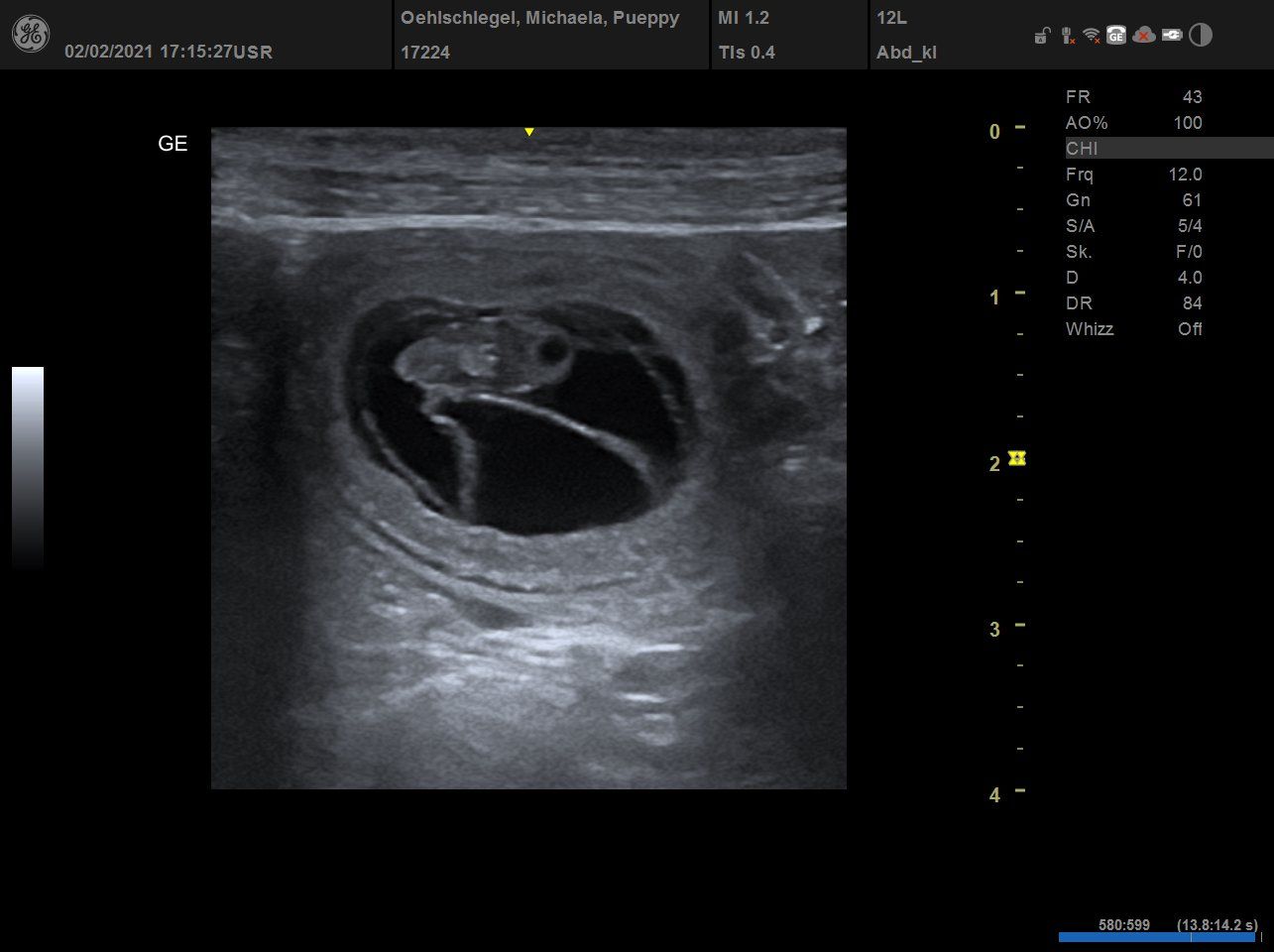
Task: Click the unlocked padlock status icon
Action: tap(1041, 37)
